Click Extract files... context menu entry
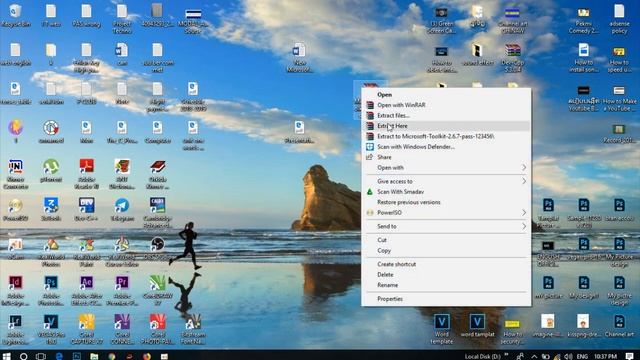Image resolution: width=640 pixels, height=360 pixels. click(x=446, y=116)
